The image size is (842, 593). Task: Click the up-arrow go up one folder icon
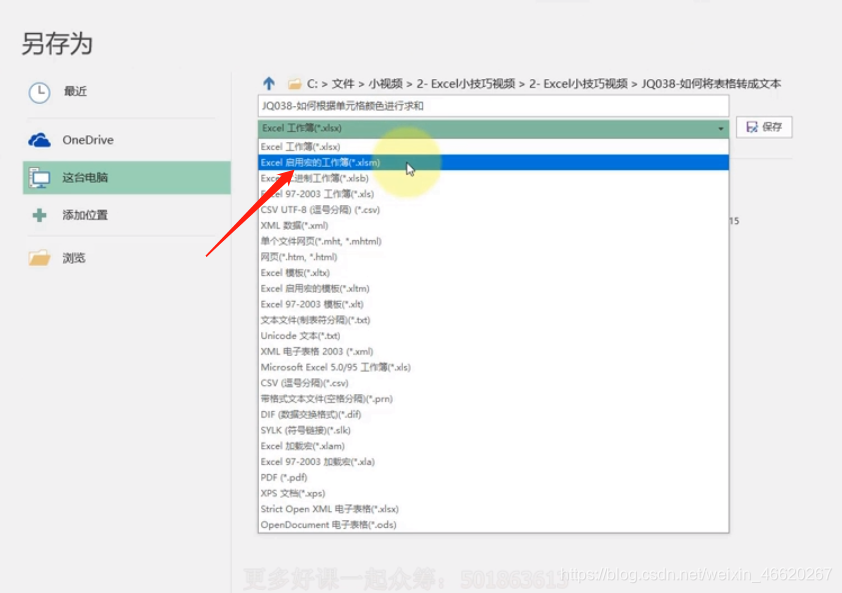coord(269,83)
